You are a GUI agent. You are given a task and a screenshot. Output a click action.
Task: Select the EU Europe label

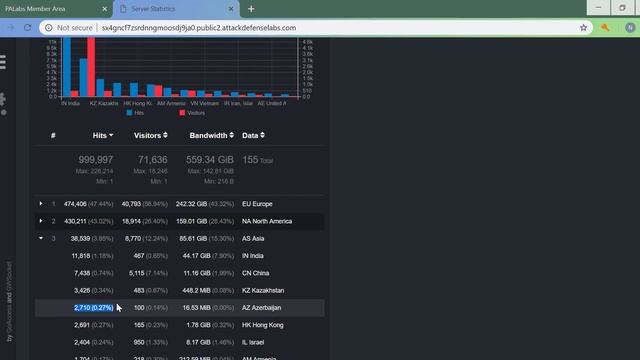257,204
